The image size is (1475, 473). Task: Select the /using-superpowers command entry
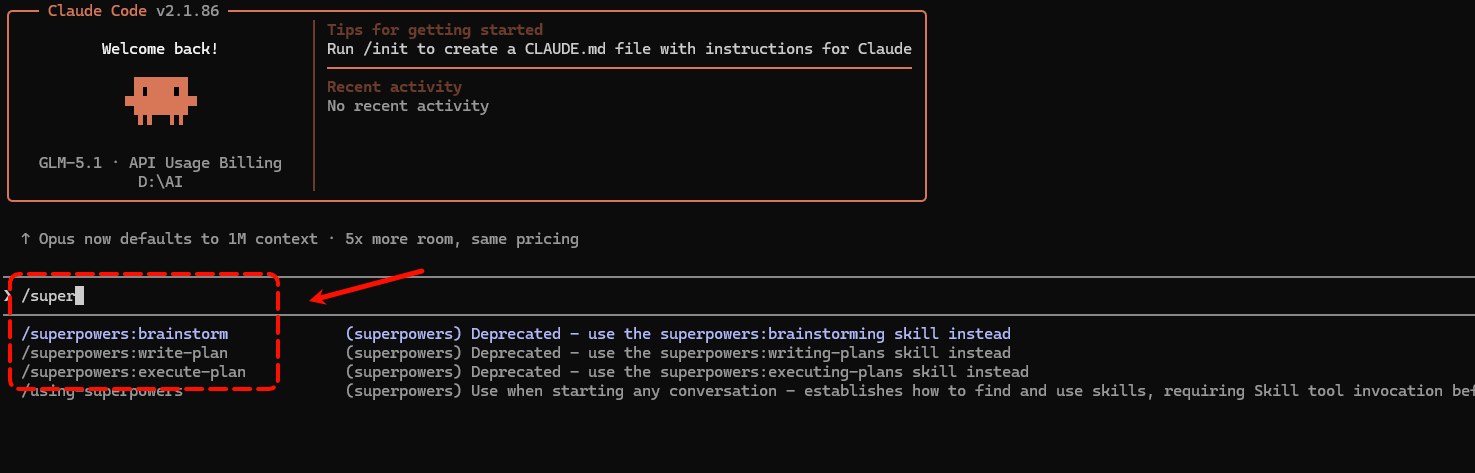(x=102, y=391)
